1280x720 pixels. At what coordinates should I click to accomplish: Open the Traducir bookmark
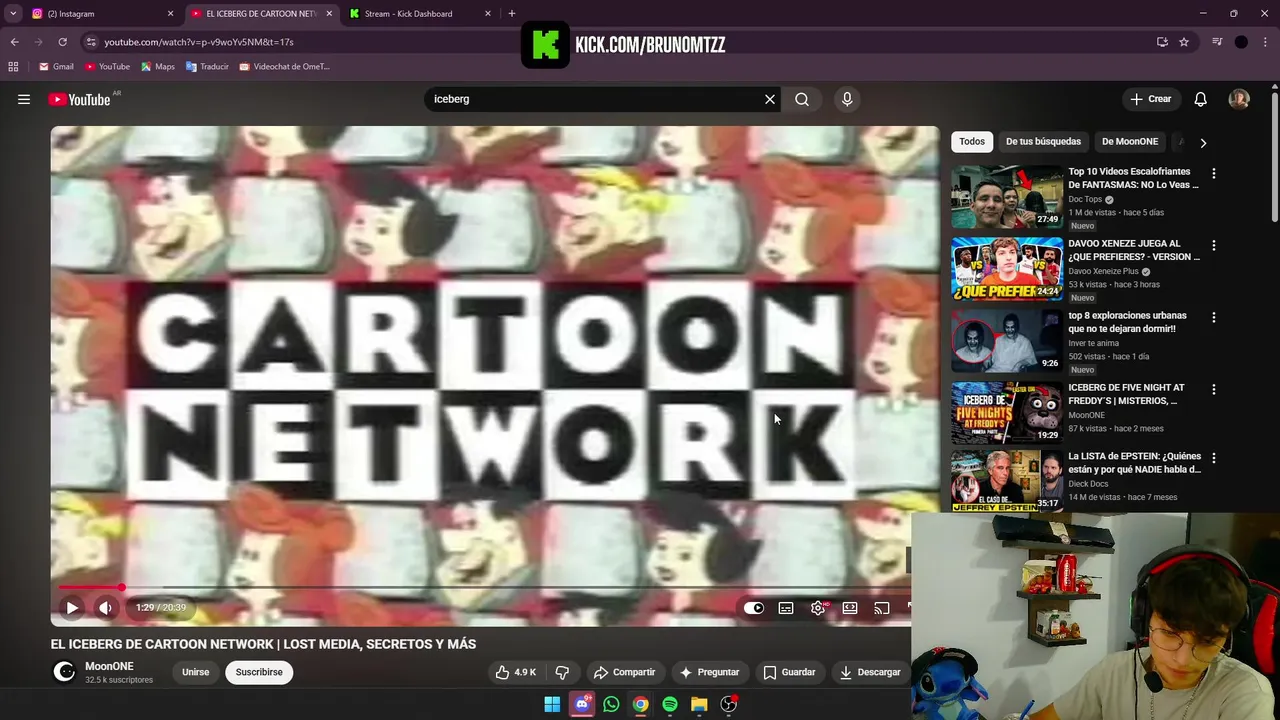pos(207,67)
